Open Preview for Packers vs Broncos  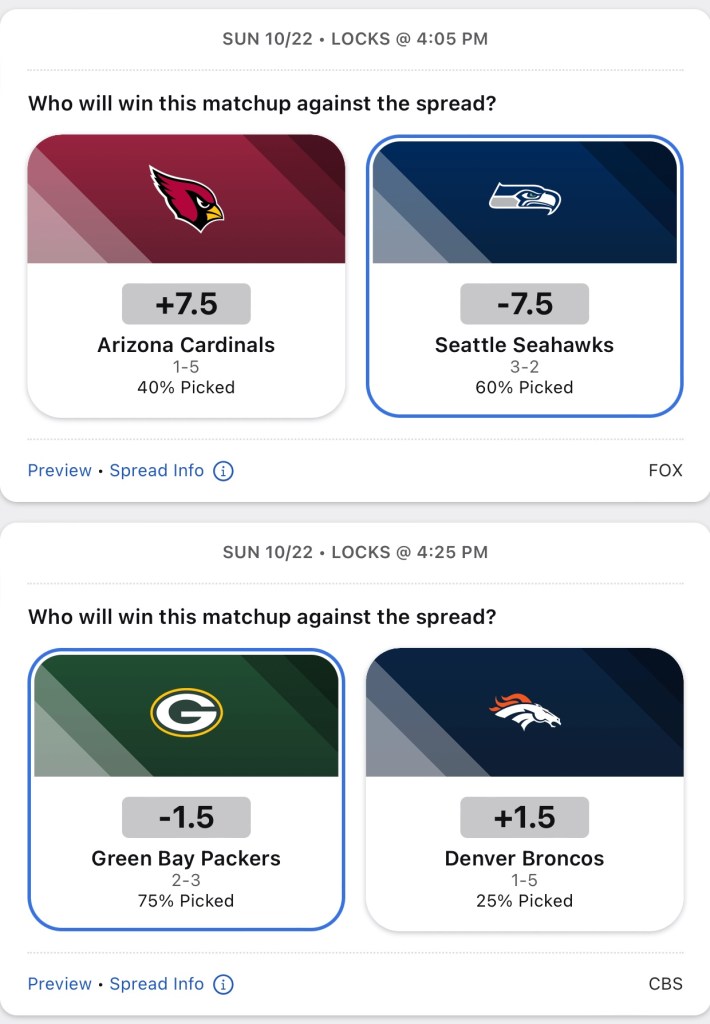pos(59,984)
